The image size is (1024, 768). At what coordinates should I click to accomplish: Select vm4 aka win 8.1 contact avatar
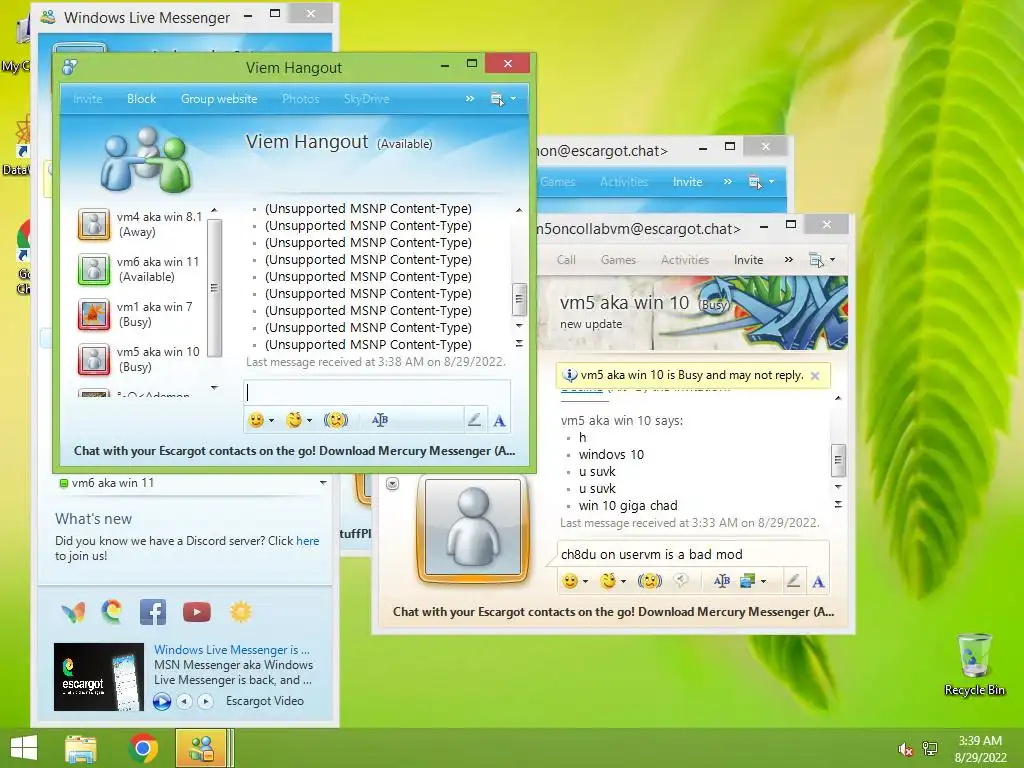click(x=94, y=224)
